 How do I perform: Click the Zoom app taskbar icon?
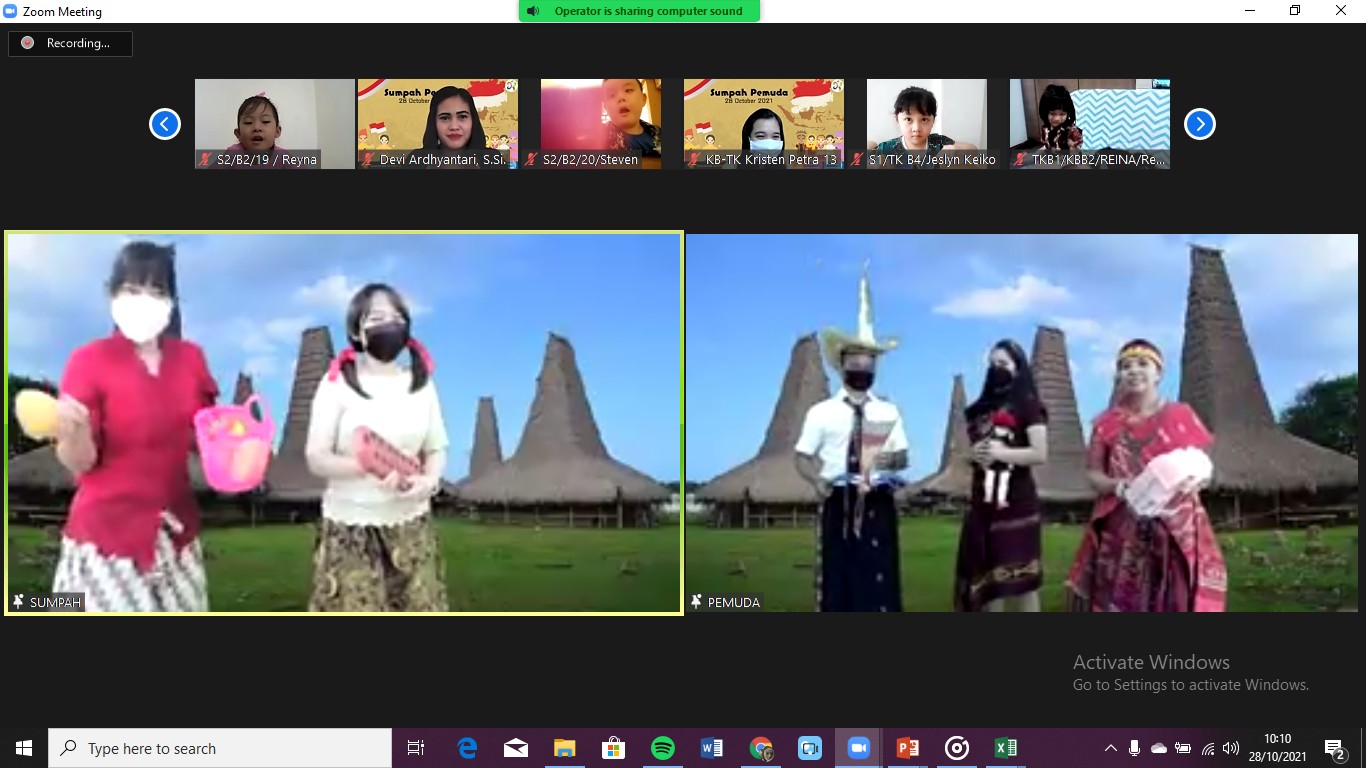pyautogui.click(x=858, y=748)
